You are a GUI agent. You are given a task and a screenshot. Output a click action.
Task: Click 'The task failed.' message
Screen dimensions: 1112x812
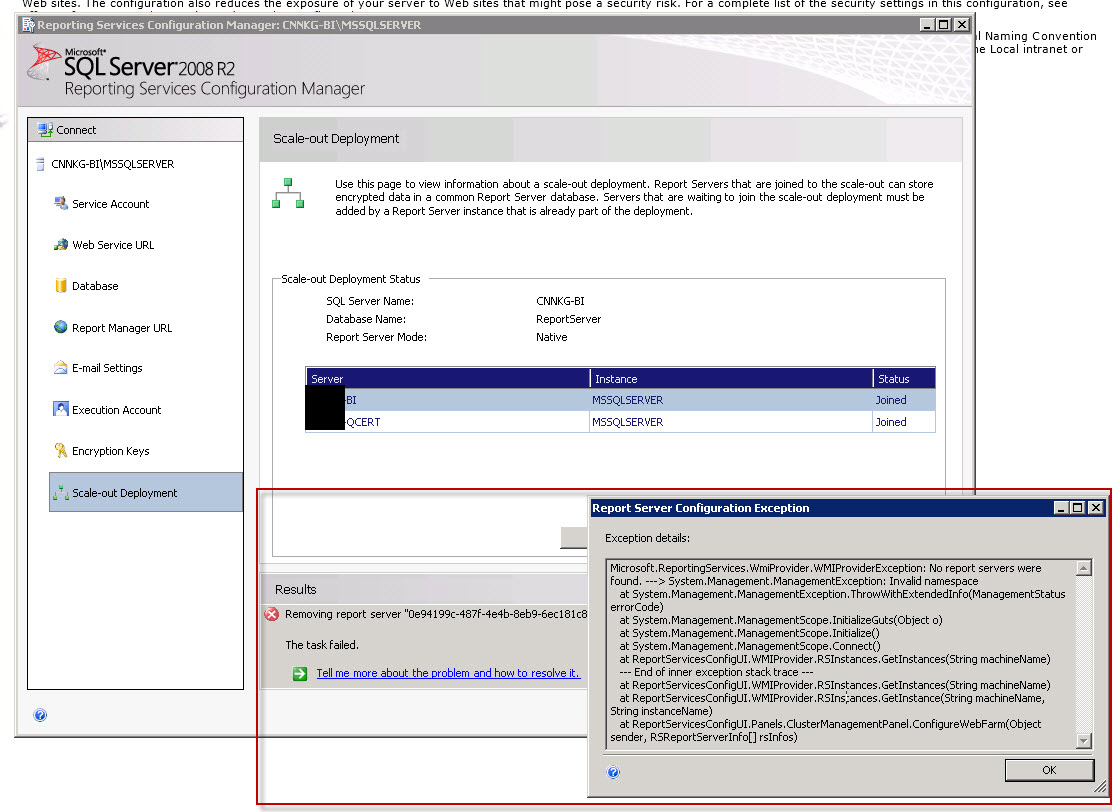coord(322,645)
